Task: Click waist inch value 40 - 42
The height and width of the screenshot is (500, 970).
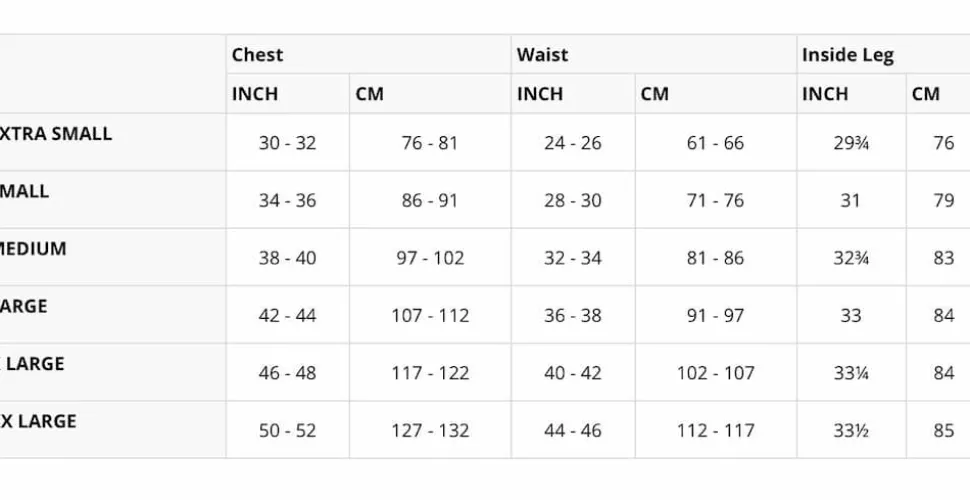Action: click(572, 373)
